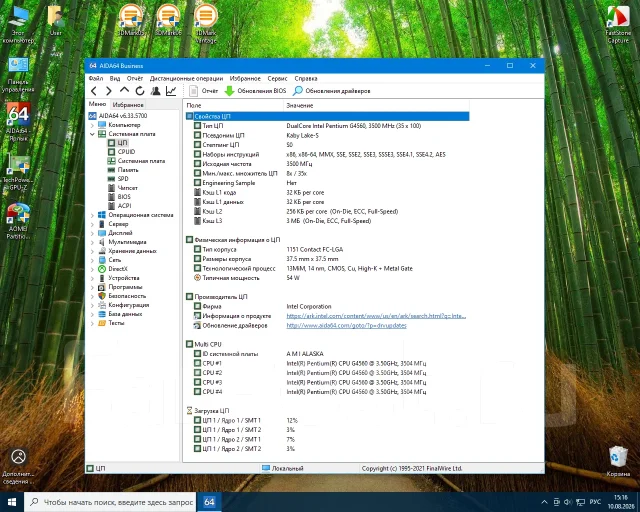
Task: Open the graph chart toolbar icon
Action: [x=171, y=91]
